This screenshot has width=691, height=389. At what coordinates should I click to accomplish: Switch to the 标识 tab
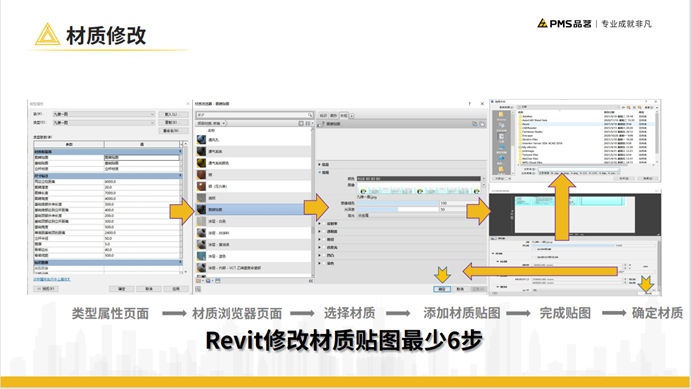point(323,115)
